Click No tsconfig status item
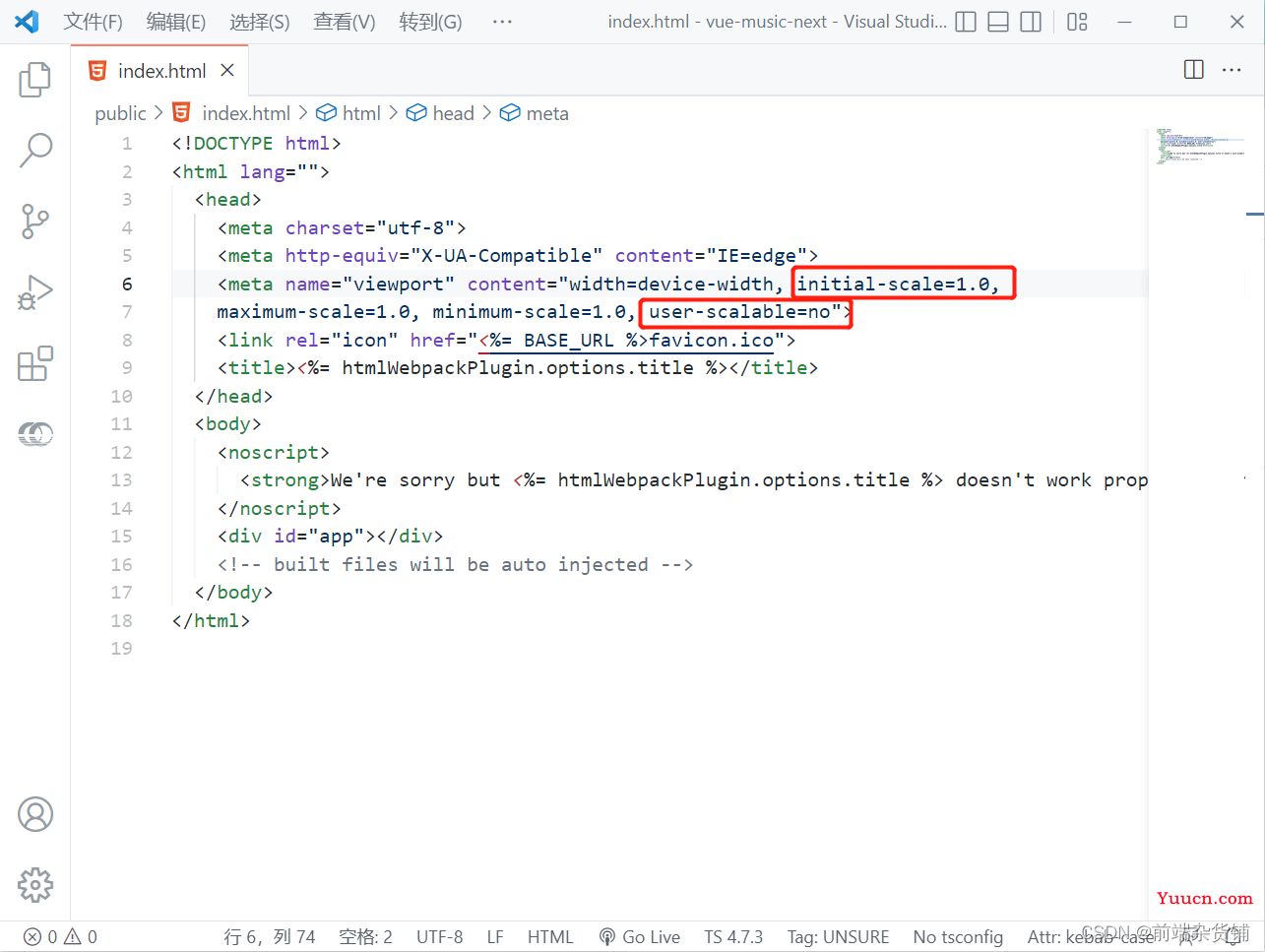Image resolution: width=1265 pixels, height=952 pixels. click(958, 937)
